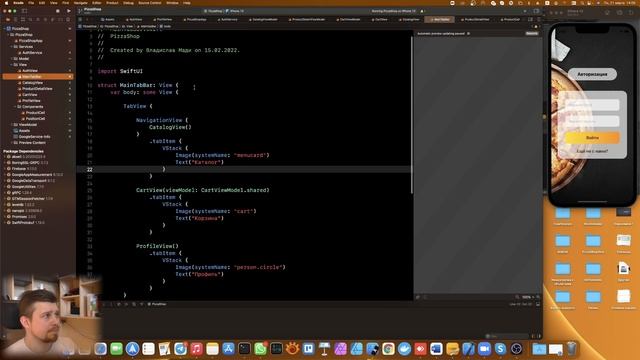Screen dimensions: 640x360
Task: Switch to the ProductCell editor tab
Action: 510,19
